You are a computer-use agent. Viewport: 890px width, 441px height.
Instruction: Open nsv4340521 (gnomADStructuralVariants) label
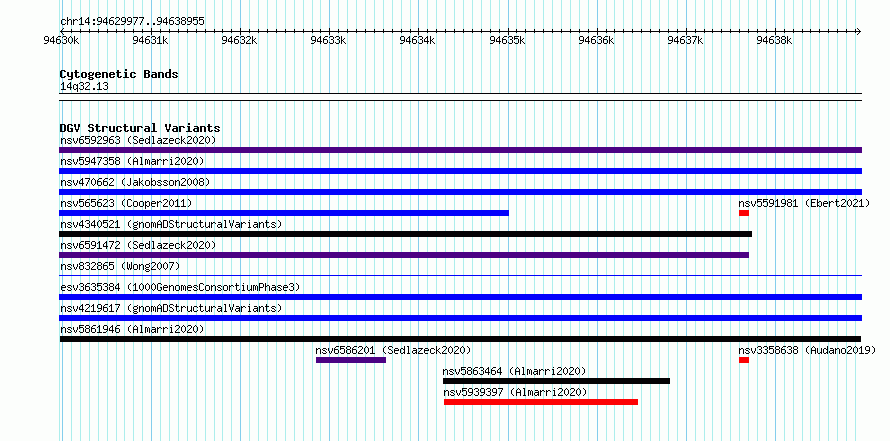171,224
